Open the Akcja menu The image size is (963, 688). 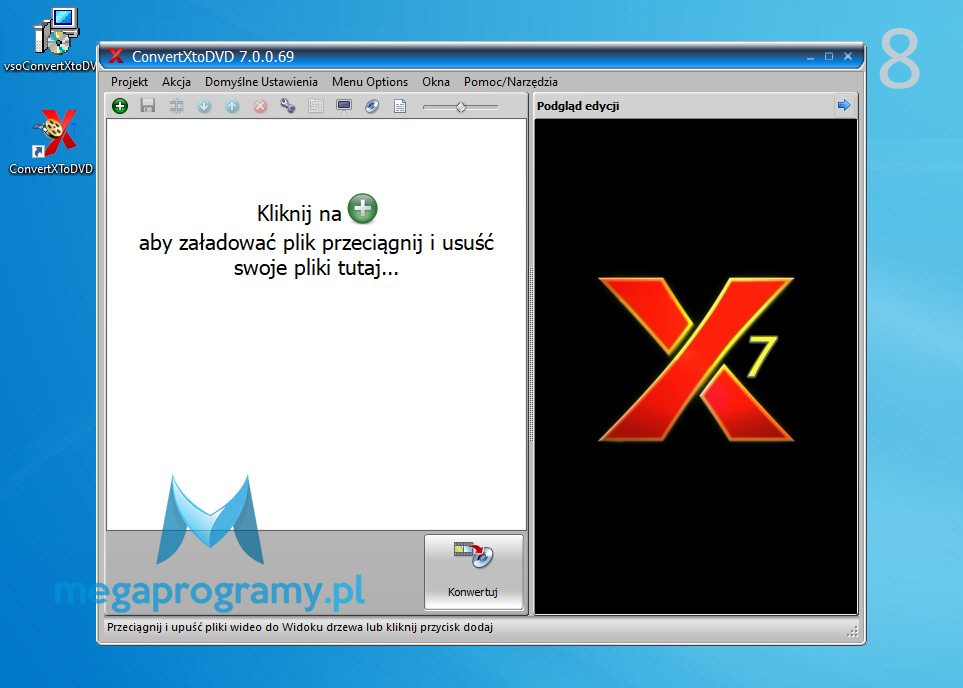point(176,82)
